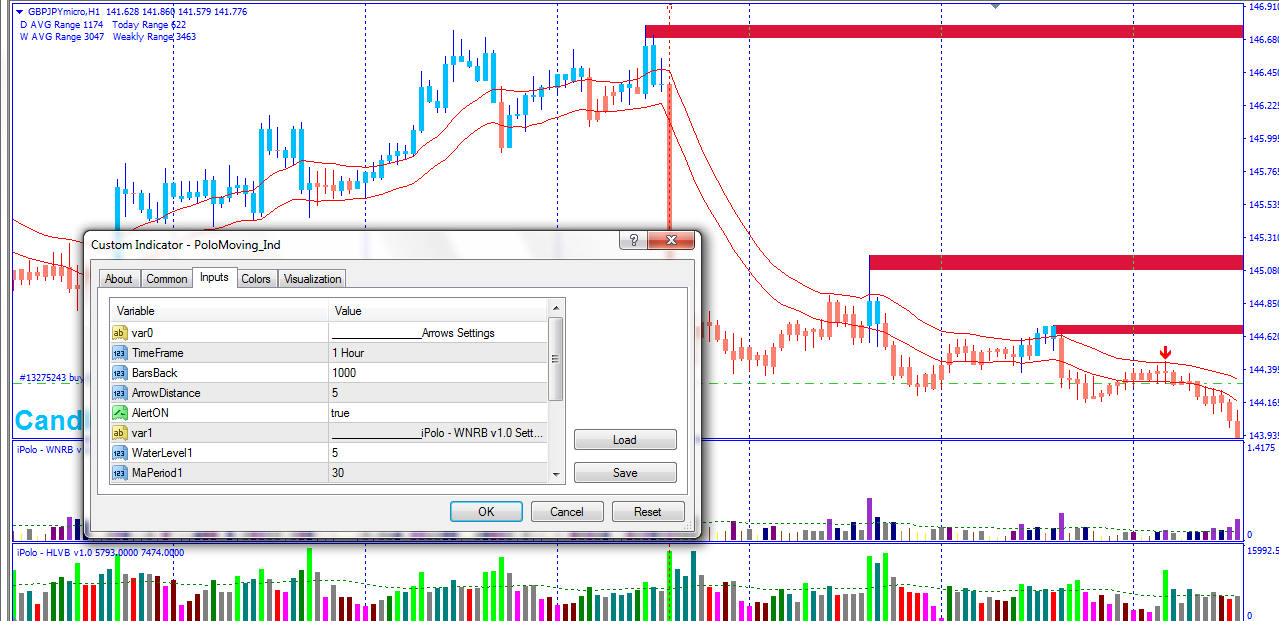Click the BarsBack integer type icon

(119, 373)
